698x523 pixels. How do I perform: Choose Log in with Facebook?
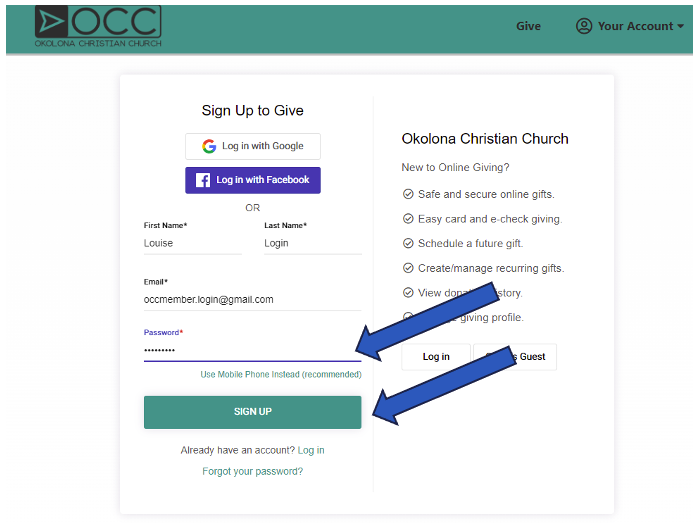pos(253,180)
